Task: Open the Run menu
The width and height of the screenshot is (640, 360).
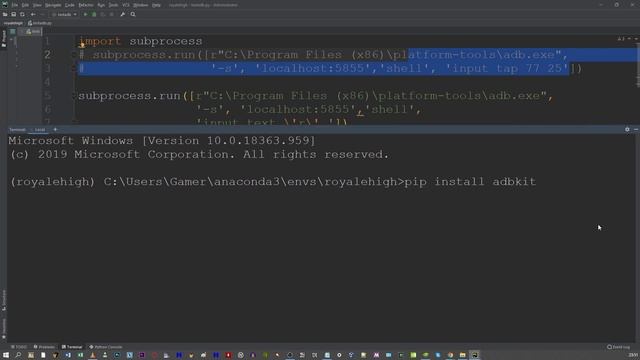Action: point(101,5)
